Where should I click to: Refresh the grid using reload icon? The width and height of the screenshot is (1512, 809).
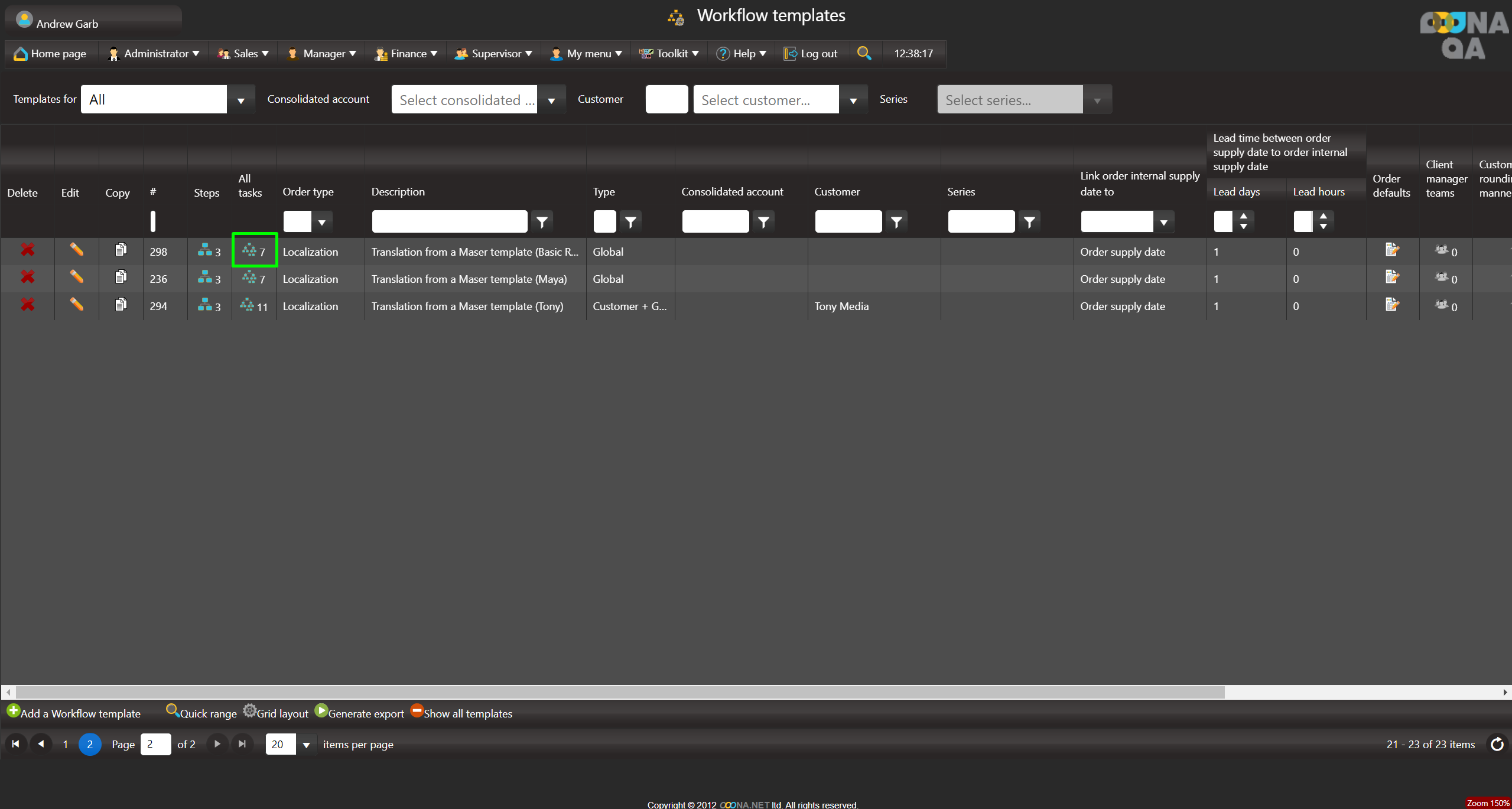click(1497, 744)
